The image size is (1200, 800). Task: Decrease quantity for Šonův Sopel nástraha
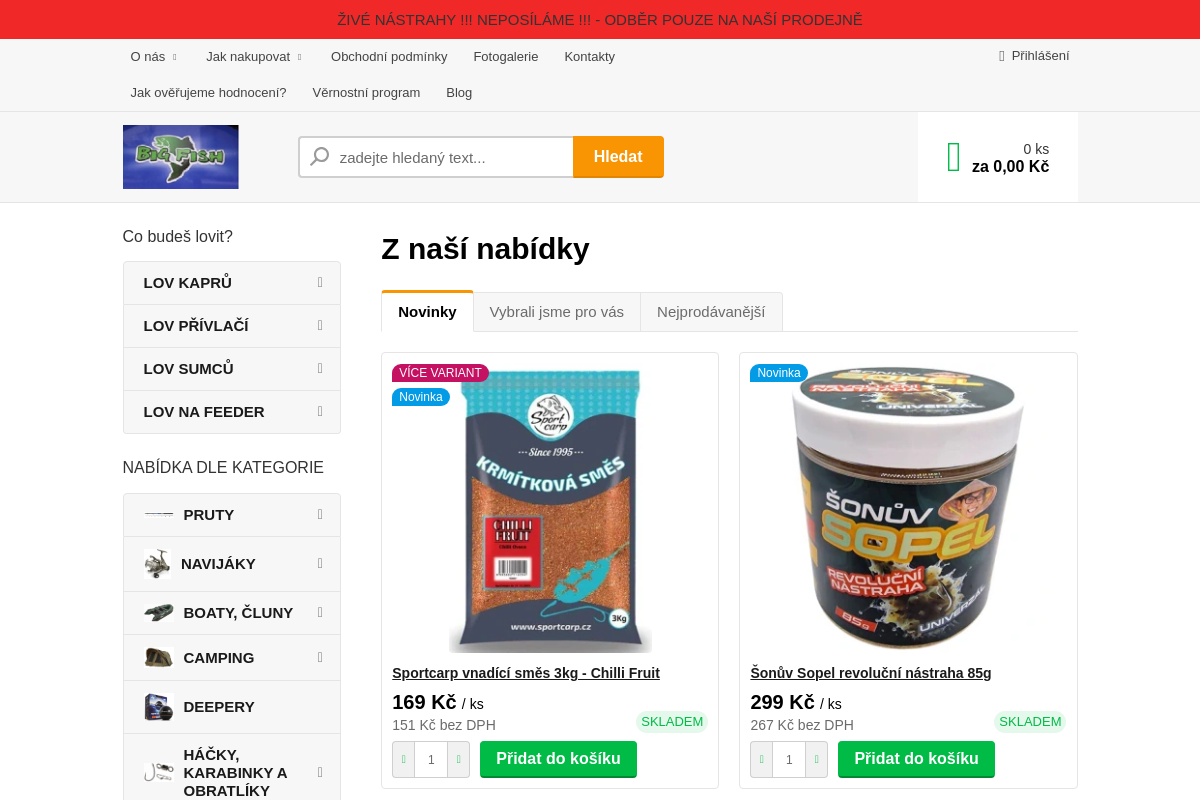761,759
